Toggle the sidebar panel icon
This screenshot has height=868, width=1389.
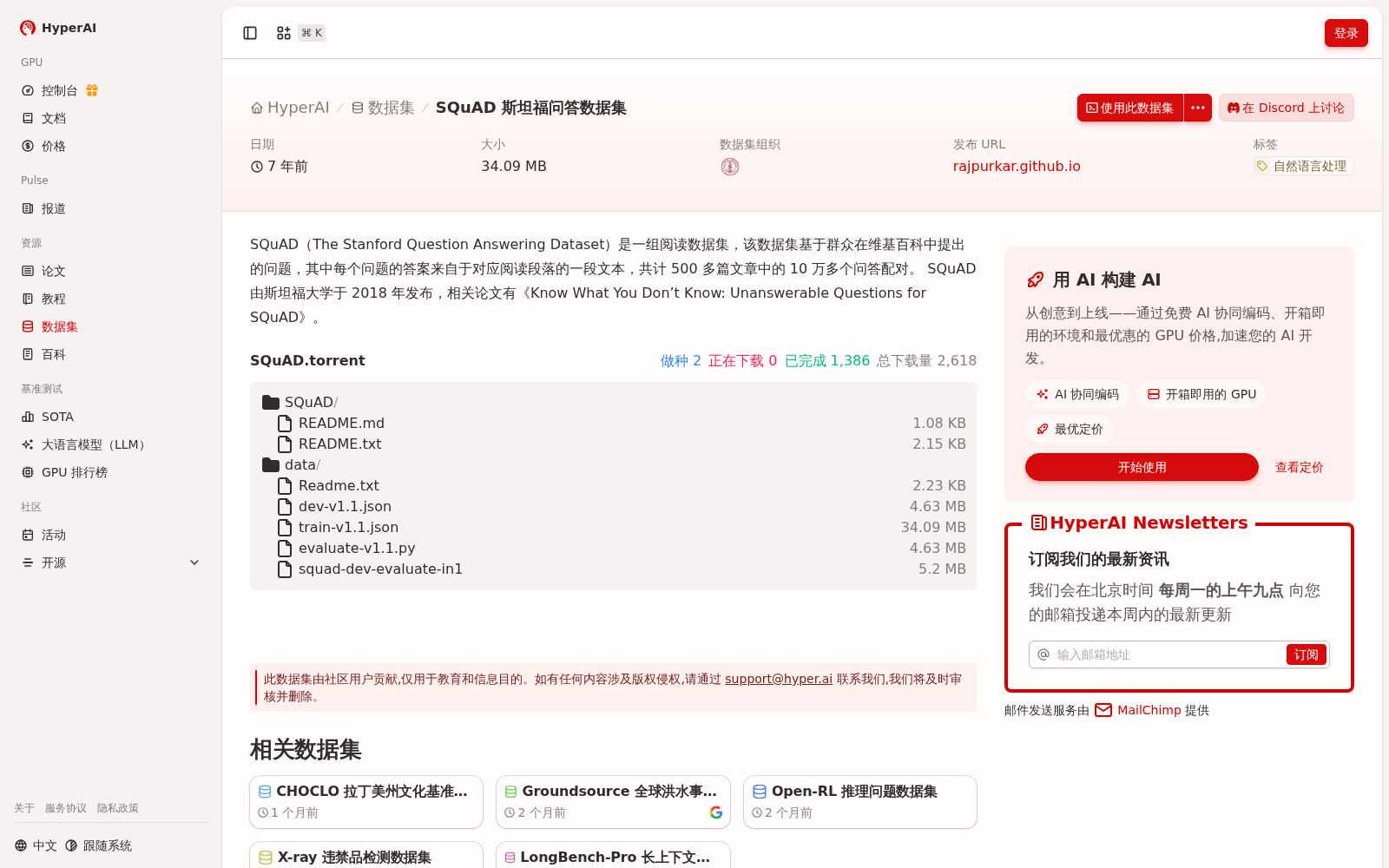point(250,33)
